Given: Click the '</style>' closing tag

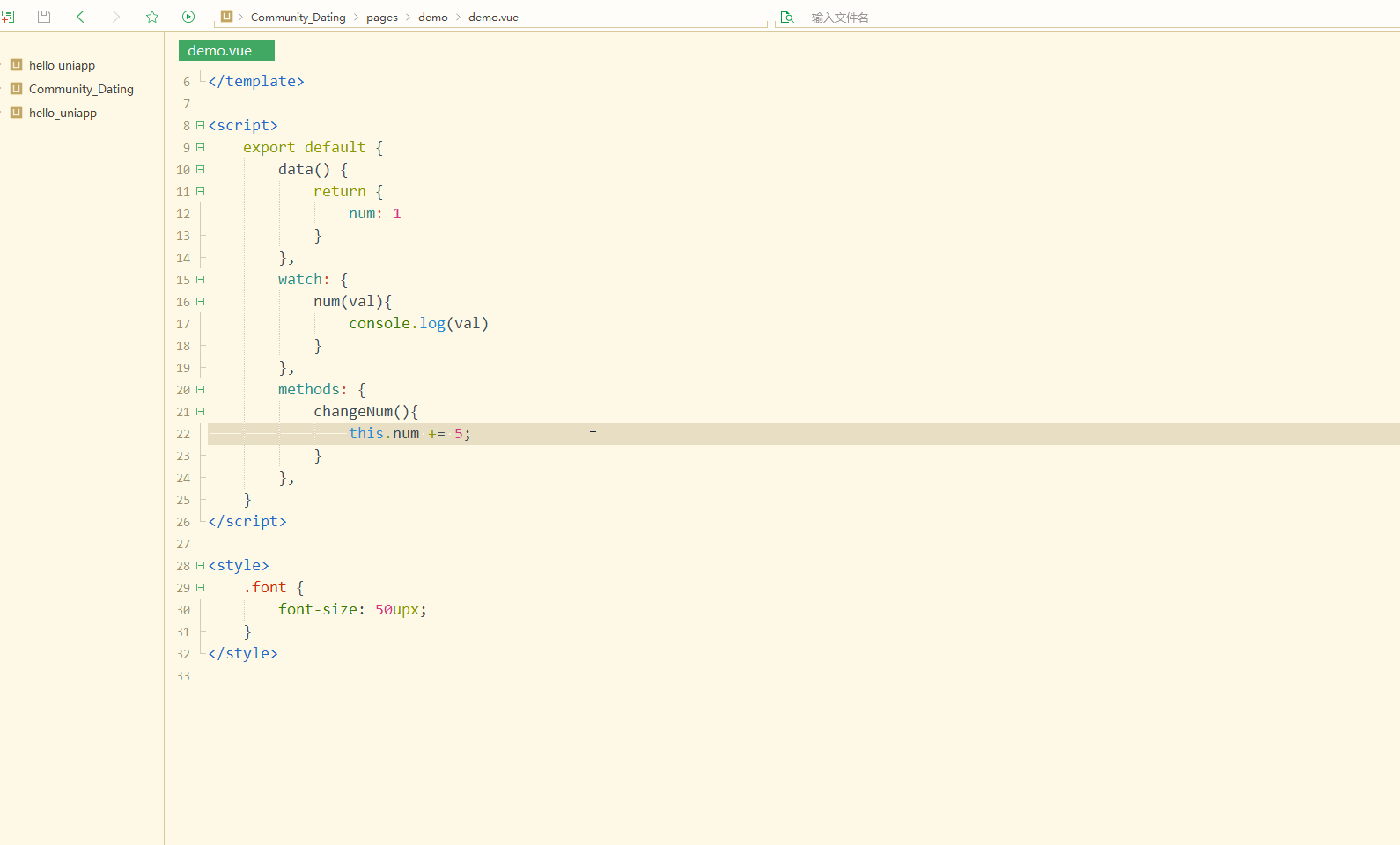Looking at the screenshot, I should coord(243,653).
